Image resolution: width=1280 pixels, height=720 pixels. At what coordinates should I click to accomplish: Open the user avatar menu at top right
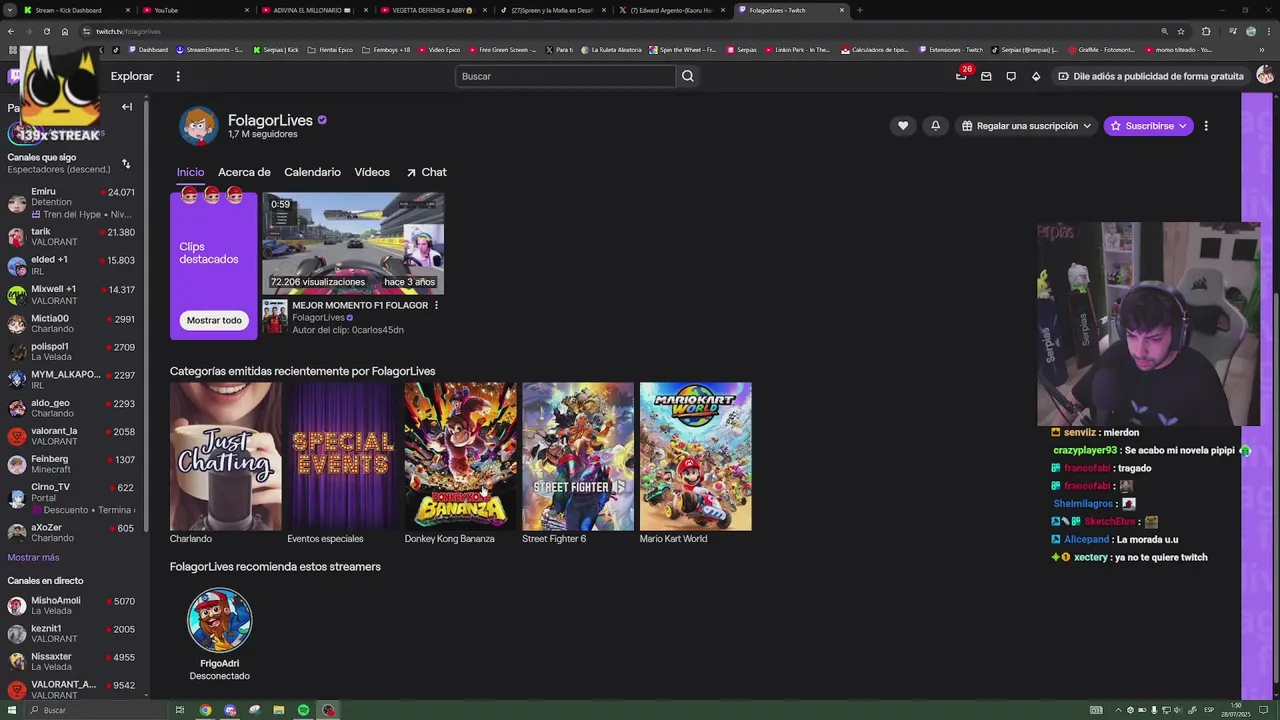tap(1265, 76)
